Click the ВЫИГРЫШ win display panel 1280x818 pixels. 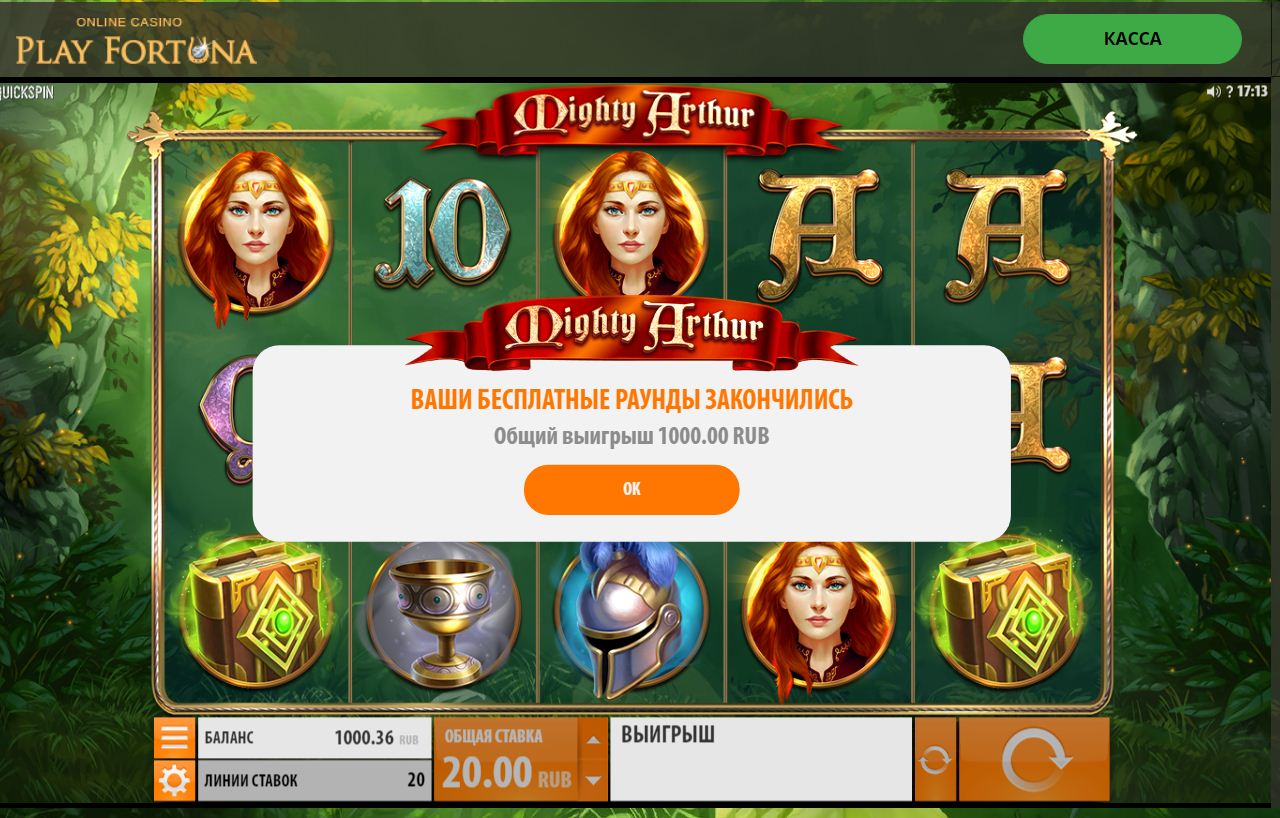(761, 759)
